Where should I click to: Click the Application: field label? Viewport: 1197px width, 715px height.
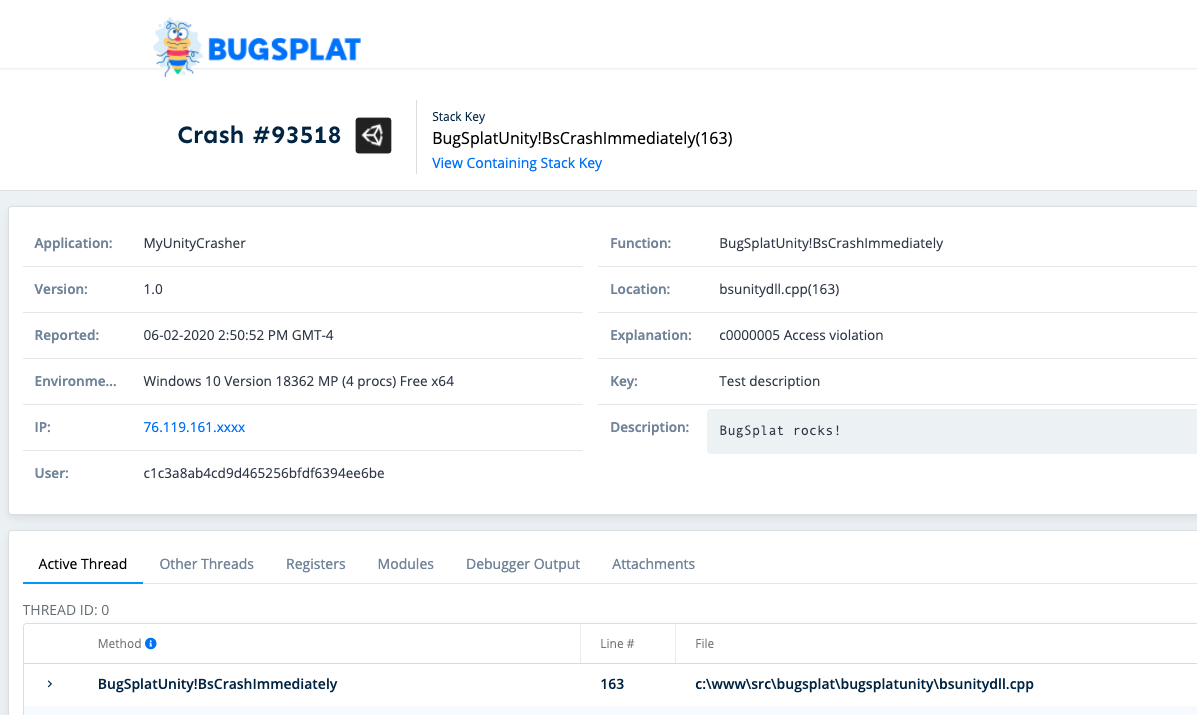pos(73,243)
